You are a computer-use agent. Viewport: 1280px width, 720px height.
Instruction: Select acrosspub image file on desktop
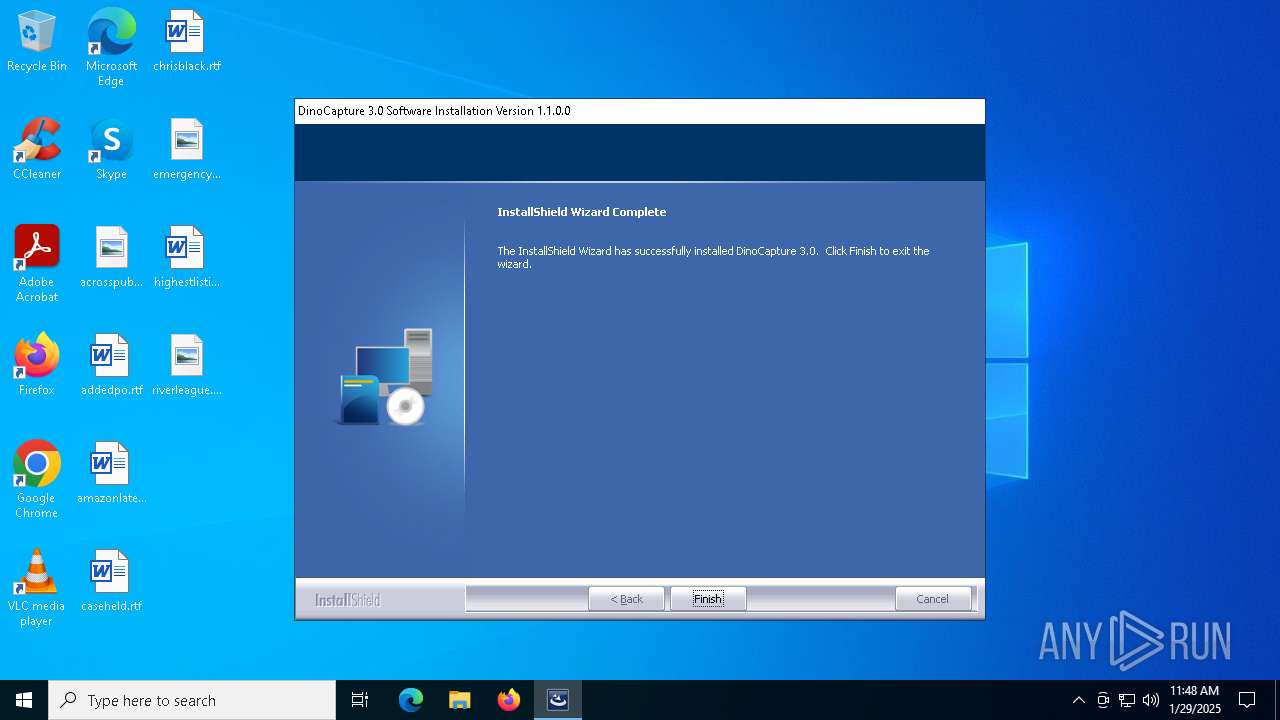point(111,258)
